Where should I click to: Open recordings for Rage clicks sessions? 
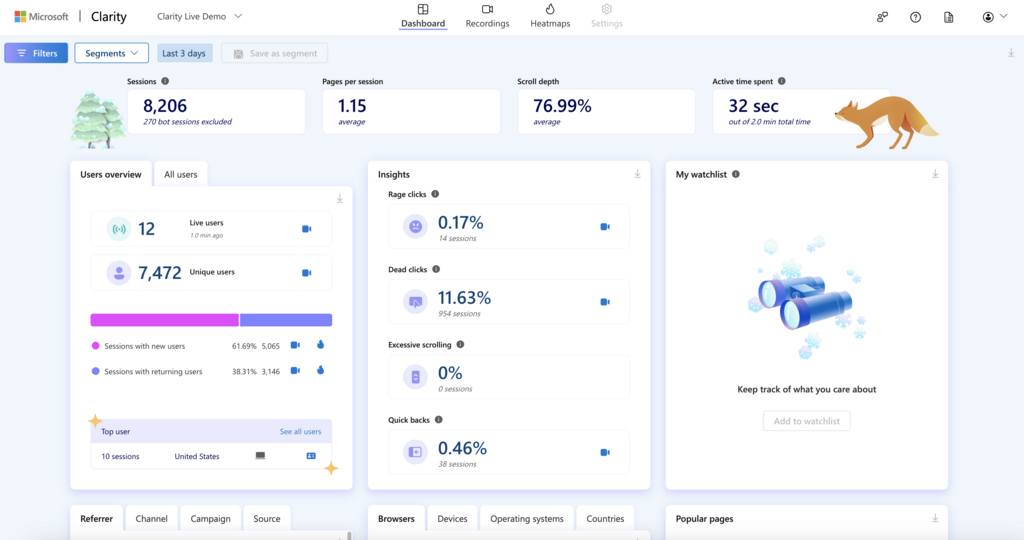point(605,227)
